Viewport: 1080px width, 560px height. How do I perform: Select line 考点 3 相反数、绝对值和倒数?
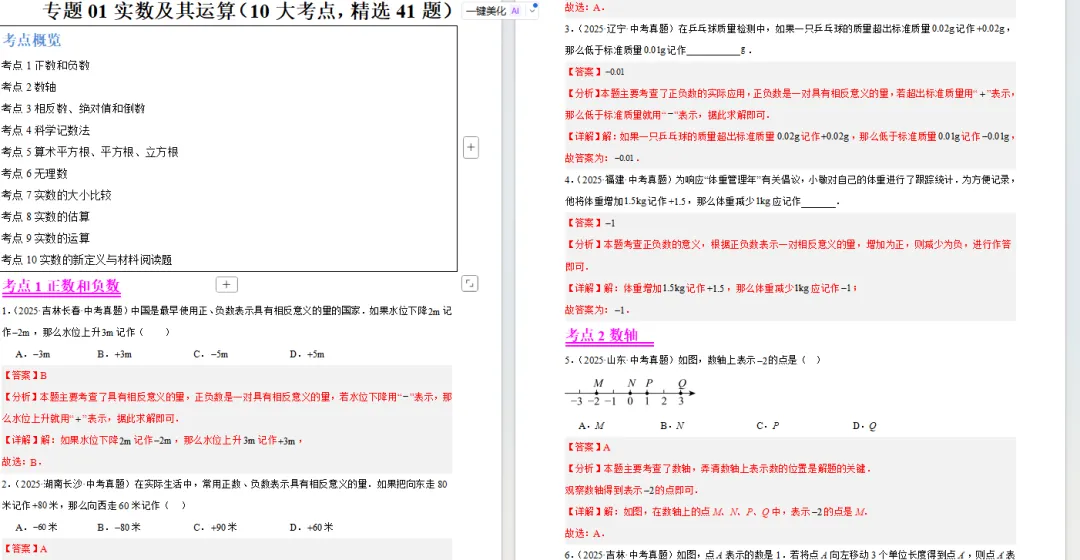[x=73, y=108]
